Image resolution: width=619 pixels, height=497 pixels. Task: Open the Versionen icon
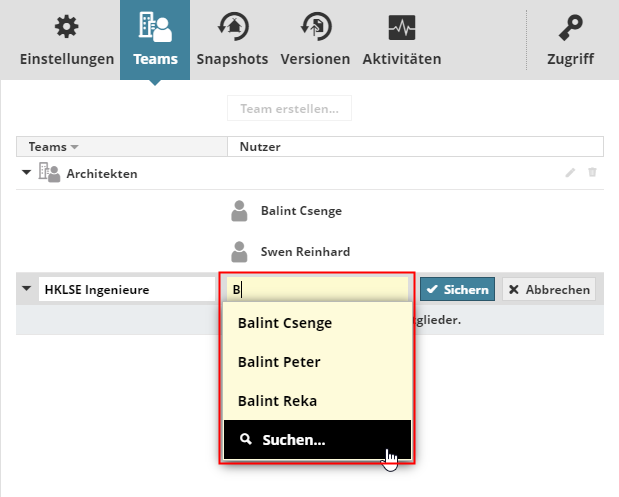point(315,28)
